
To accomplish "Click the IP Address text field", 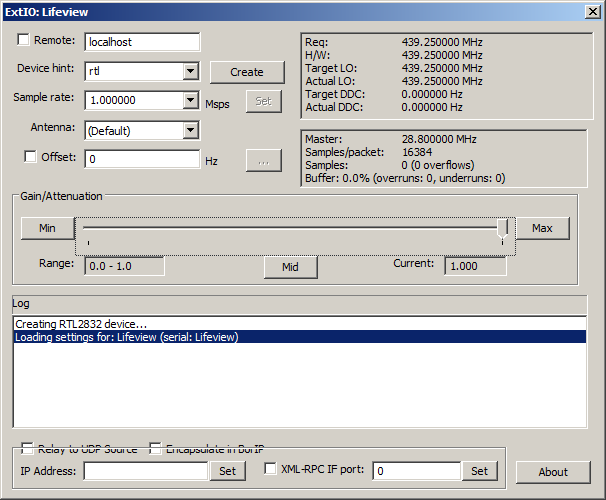I will click(x=146, y=471).
